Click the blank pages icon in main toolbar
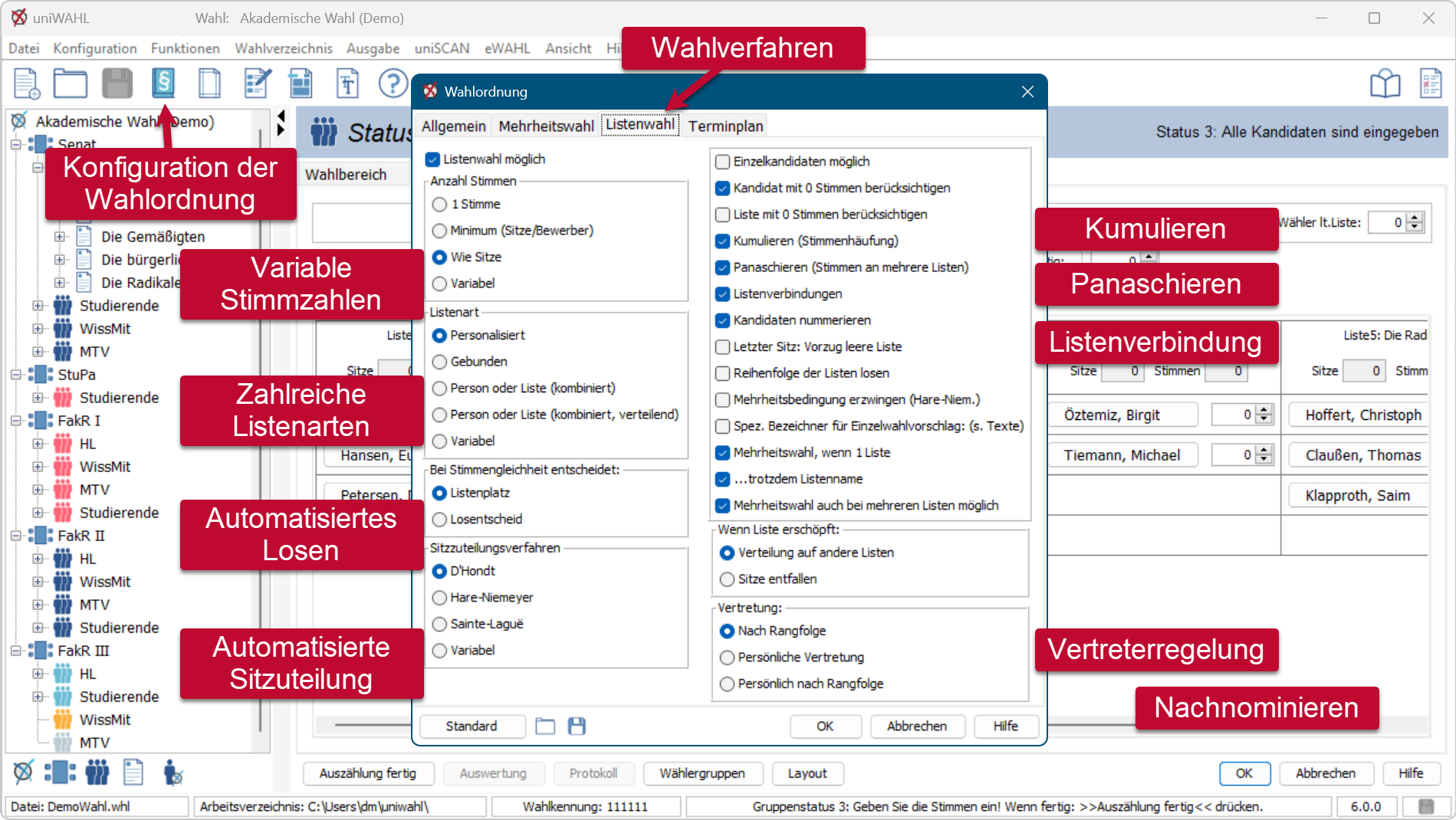This screenshot has width=1456, height=820. pos(209,84)
